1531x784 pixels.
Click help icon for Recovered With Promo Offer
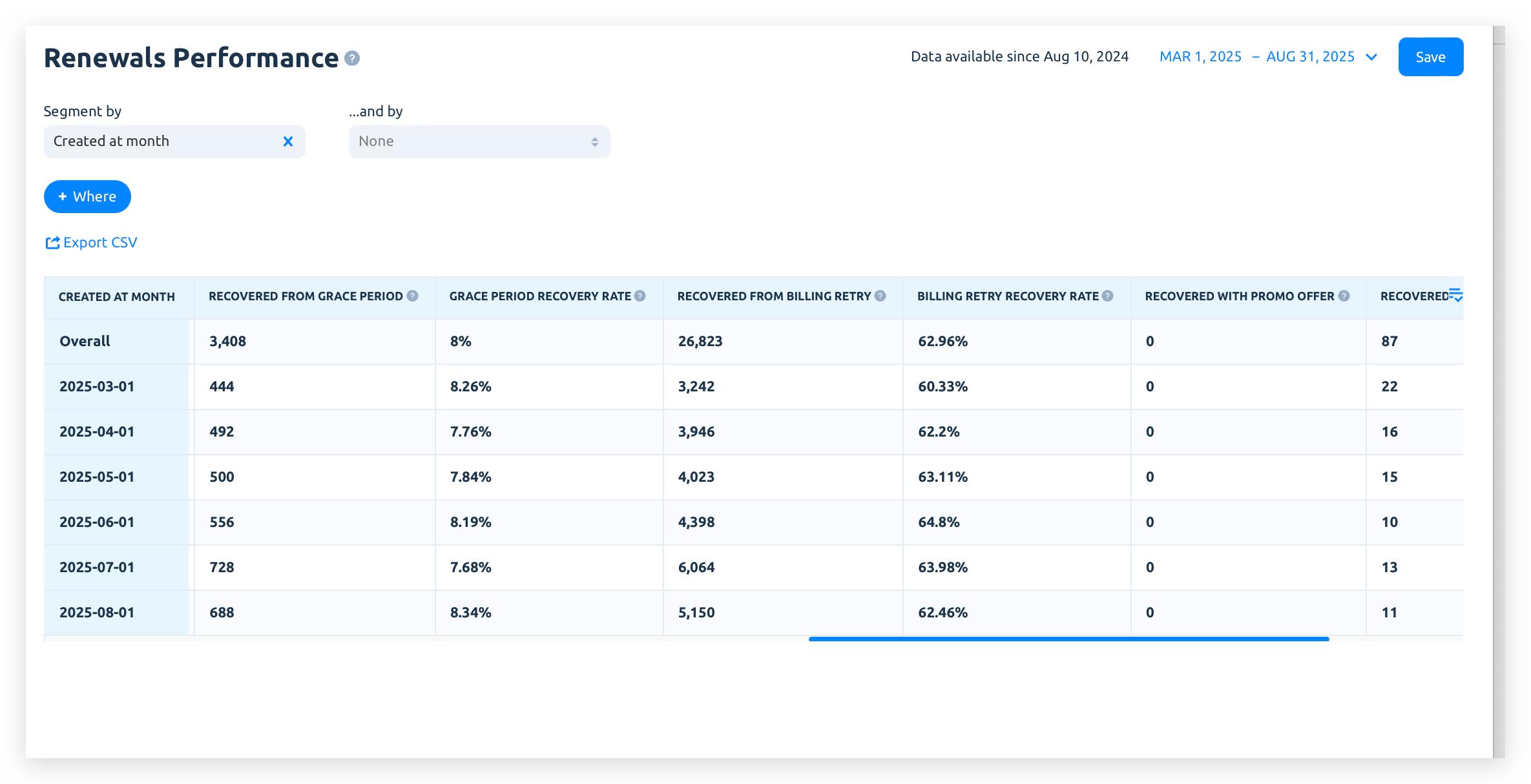point(1344,296)
